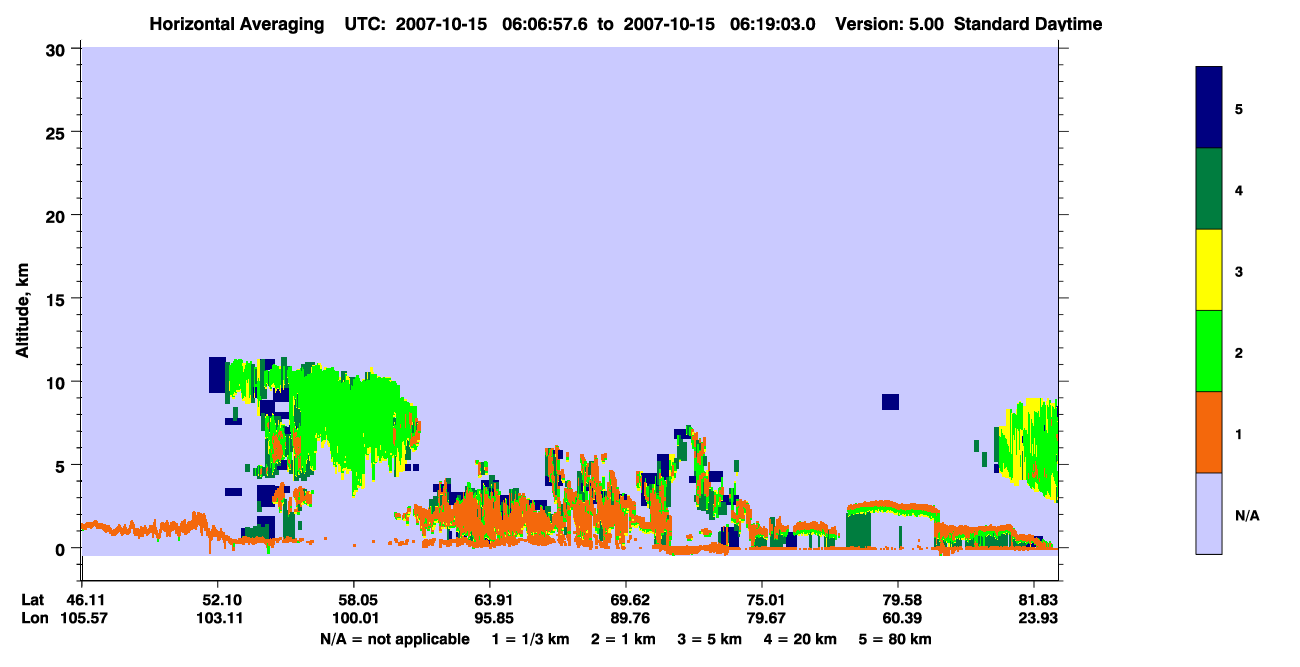Click longitude value 100.01
Viewport: 1300px width, 667px height.
coord(354,618)
